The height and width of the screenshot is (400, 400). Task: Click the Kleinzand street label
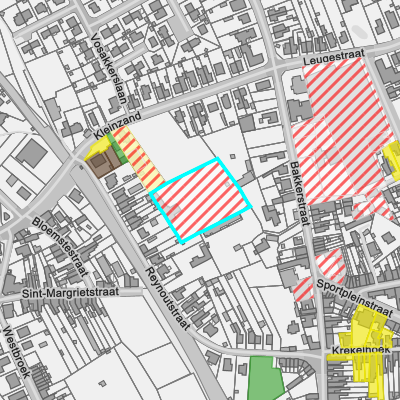(x=117, y=126)
